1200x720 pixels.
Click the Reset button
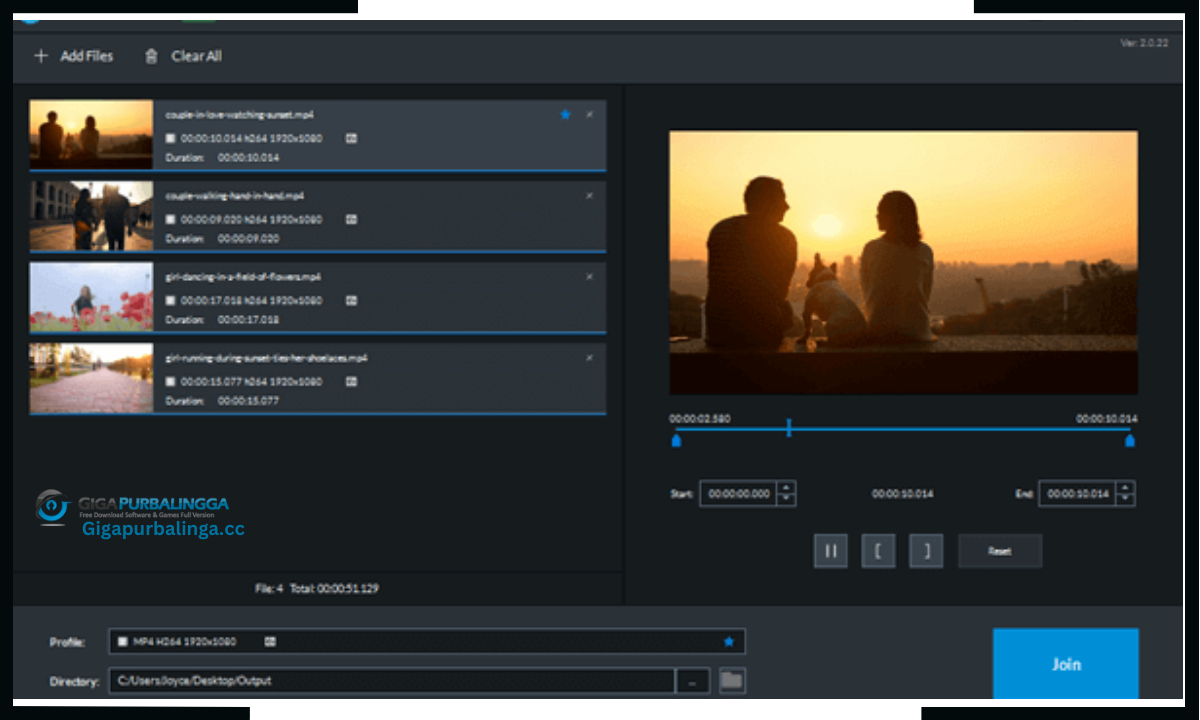(x=1000, y=551)
